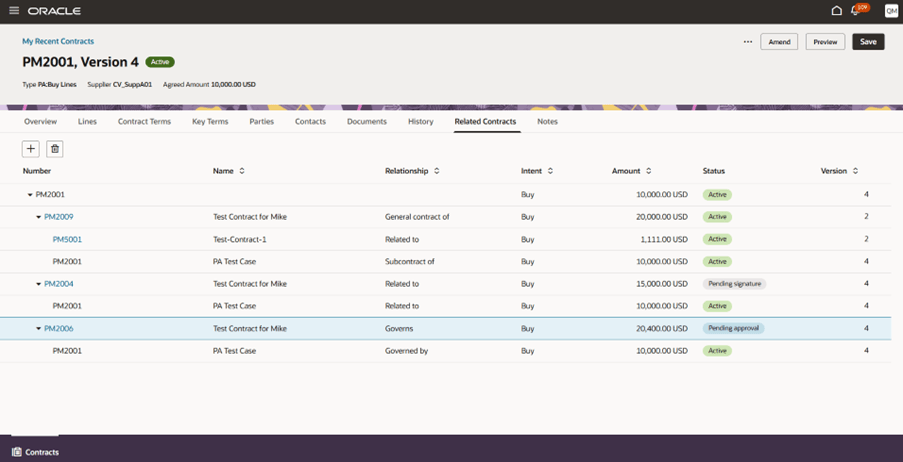Open the hamburger navigation menu
This screenshot has width=903, height=462.
tap(14, 11)
